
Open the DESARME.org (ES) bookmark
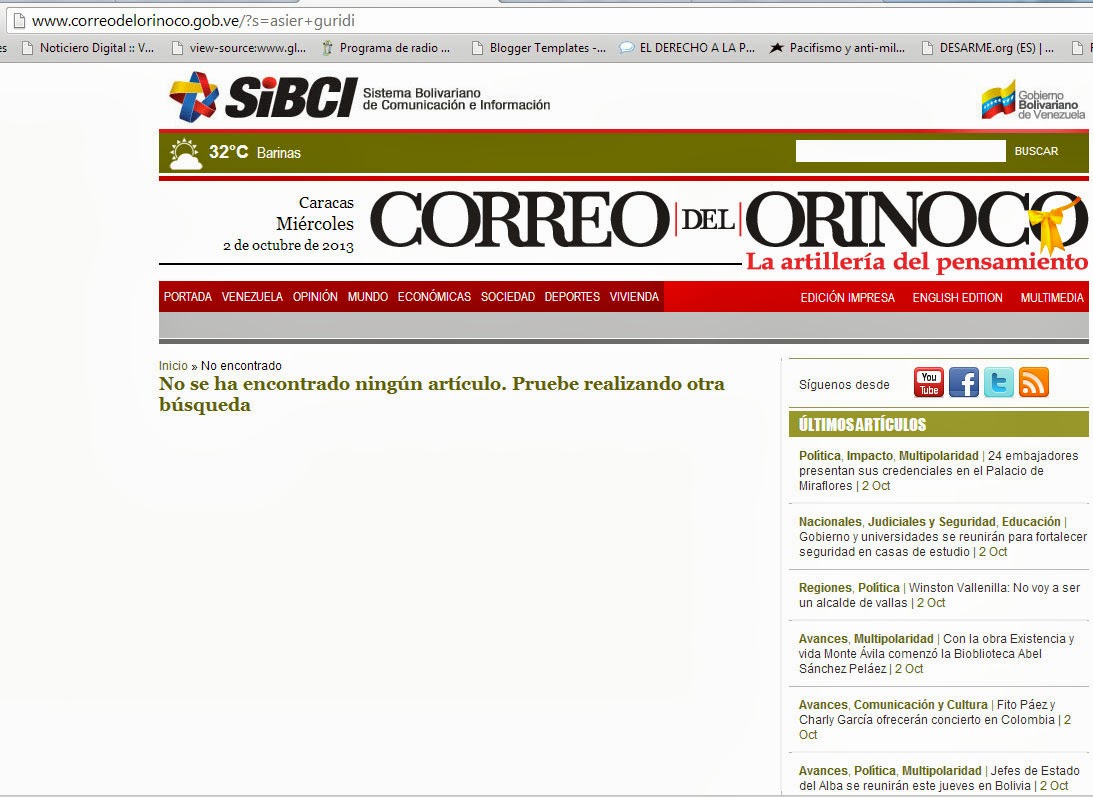click(988, 48)
